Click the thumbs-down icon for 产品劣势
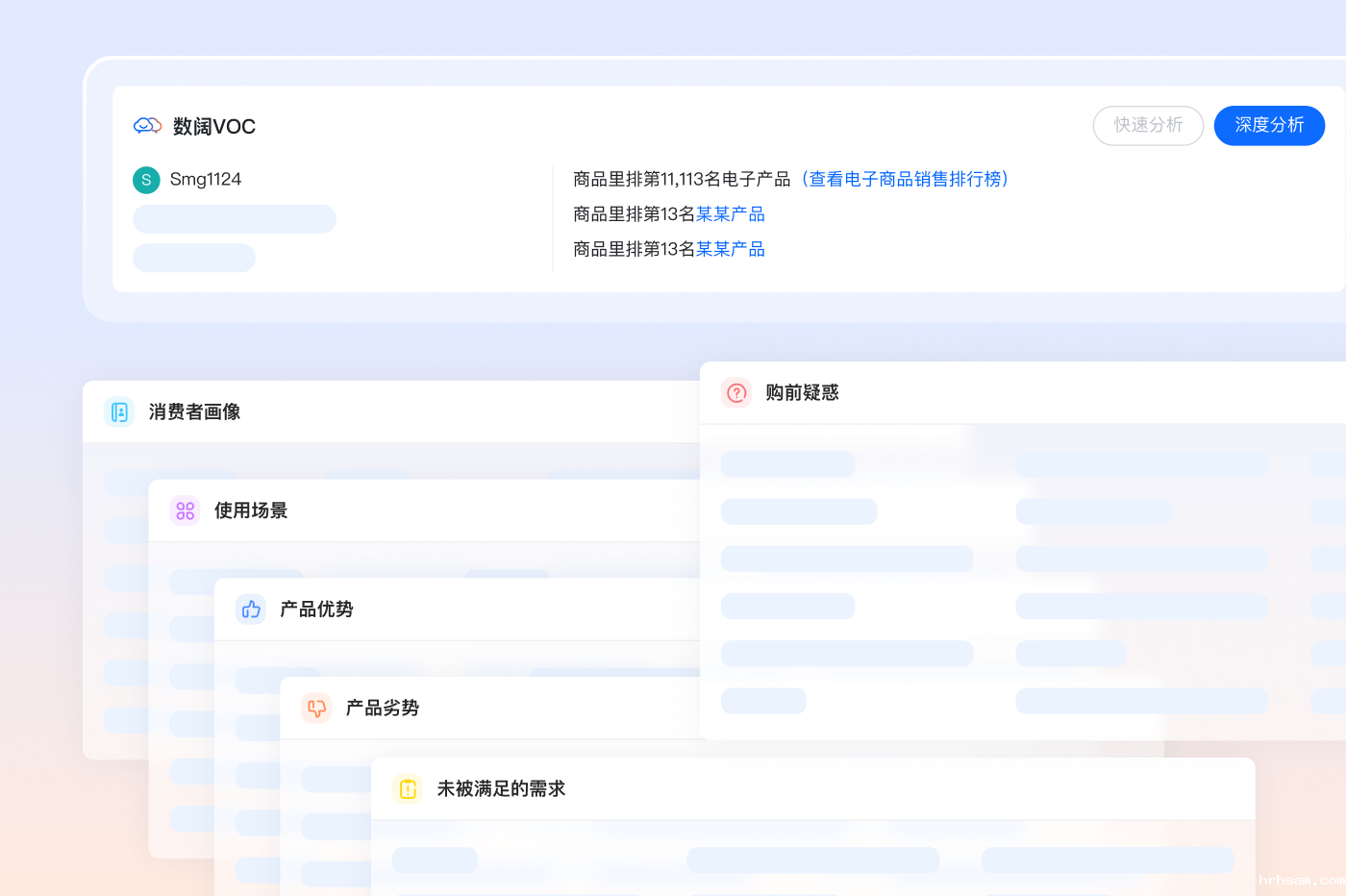The image size is (1346, 896). pyautogui.click(x=316, y=709)
